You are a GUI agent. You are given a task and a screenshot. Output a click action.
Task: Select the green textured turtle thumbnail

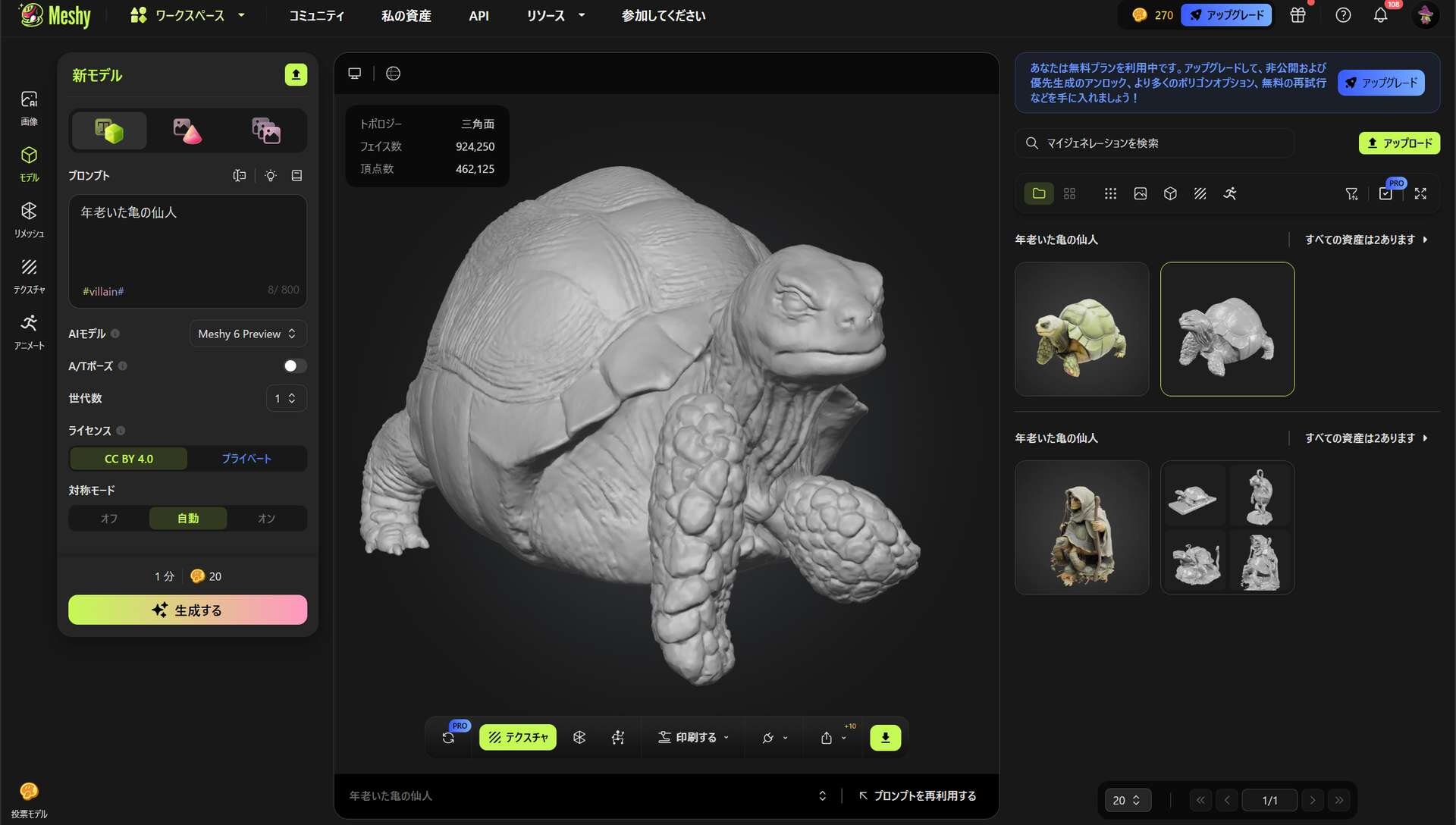(x=1081, y=329)
